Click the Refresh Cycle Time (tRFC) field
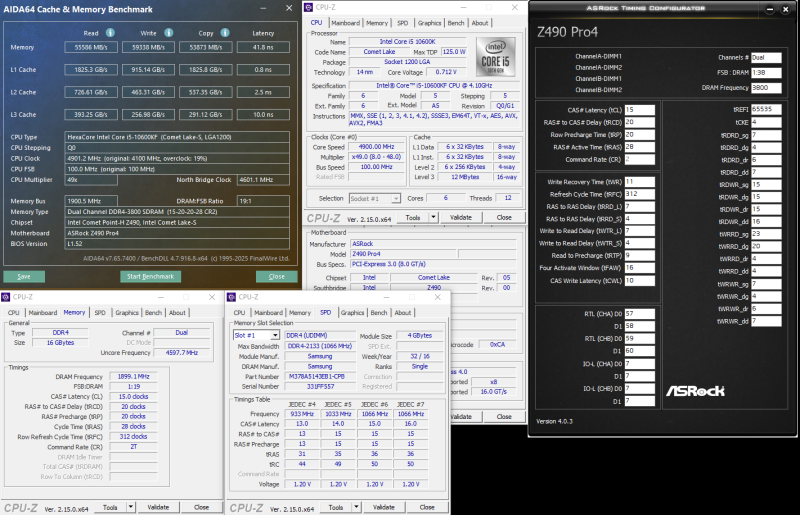 point(639,194)
